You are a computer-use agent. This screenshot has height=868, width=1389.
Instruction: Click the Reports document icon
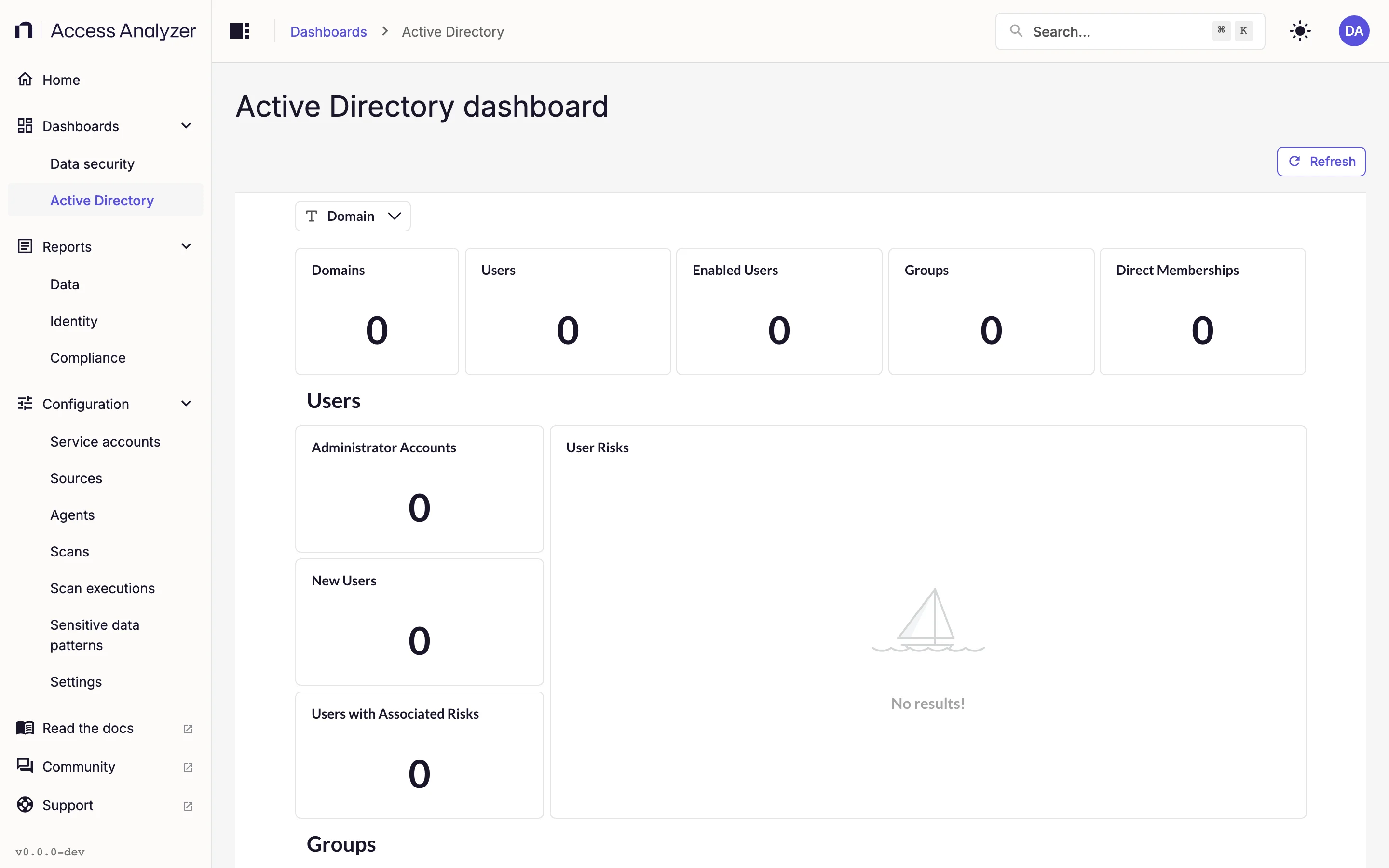coord(25,246)
